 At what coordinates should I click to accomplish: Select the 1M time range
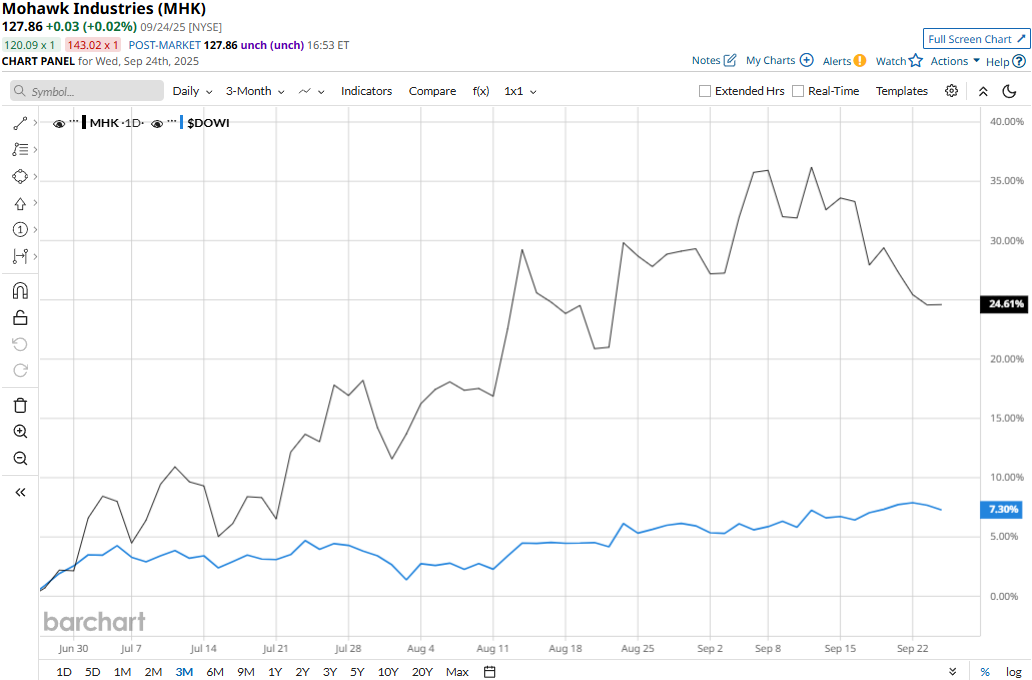point(122,671)
